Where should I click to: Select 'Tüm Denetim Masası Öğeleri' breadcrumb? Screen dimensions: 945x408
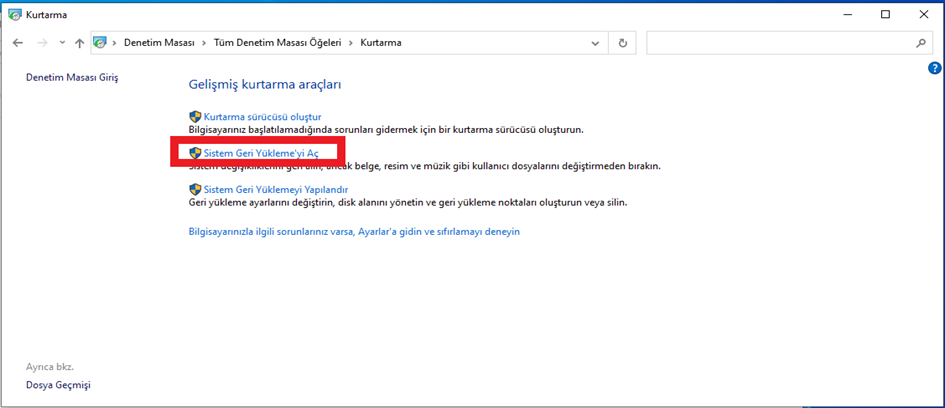pyautogui.click(x=278, y=43)
